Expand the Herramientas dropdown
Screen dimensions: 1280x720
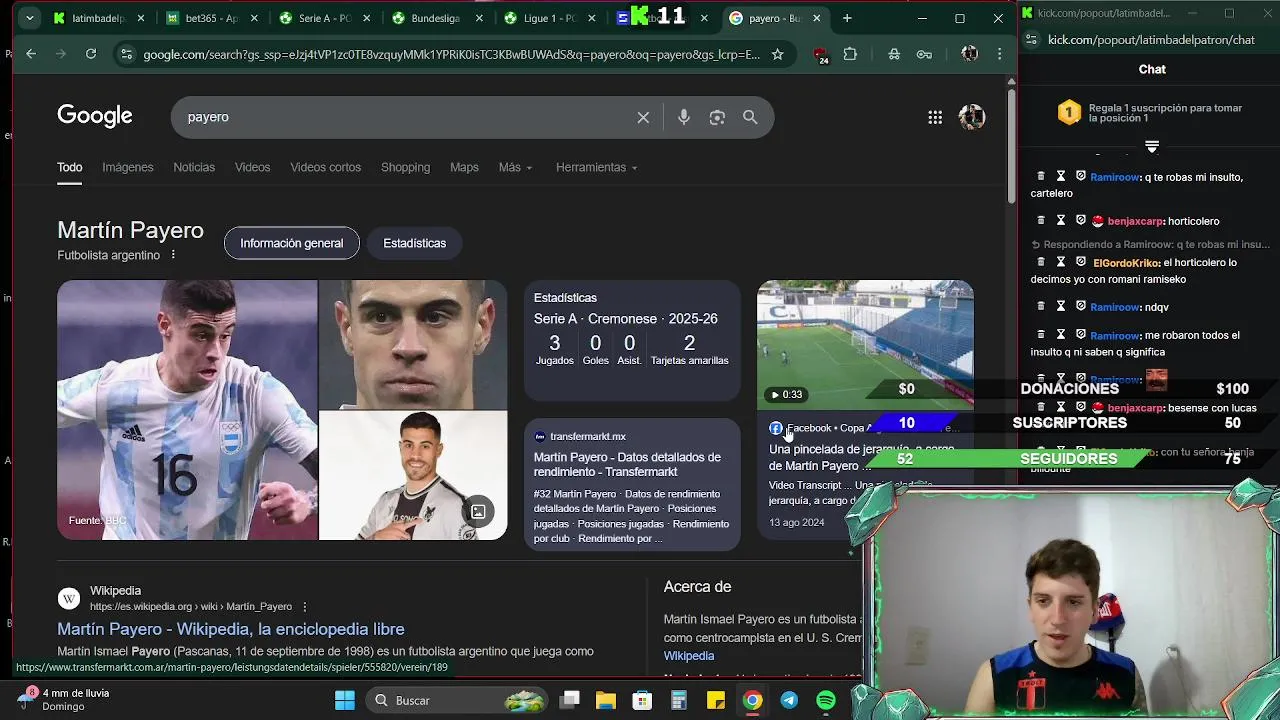(x=596, y=167)
